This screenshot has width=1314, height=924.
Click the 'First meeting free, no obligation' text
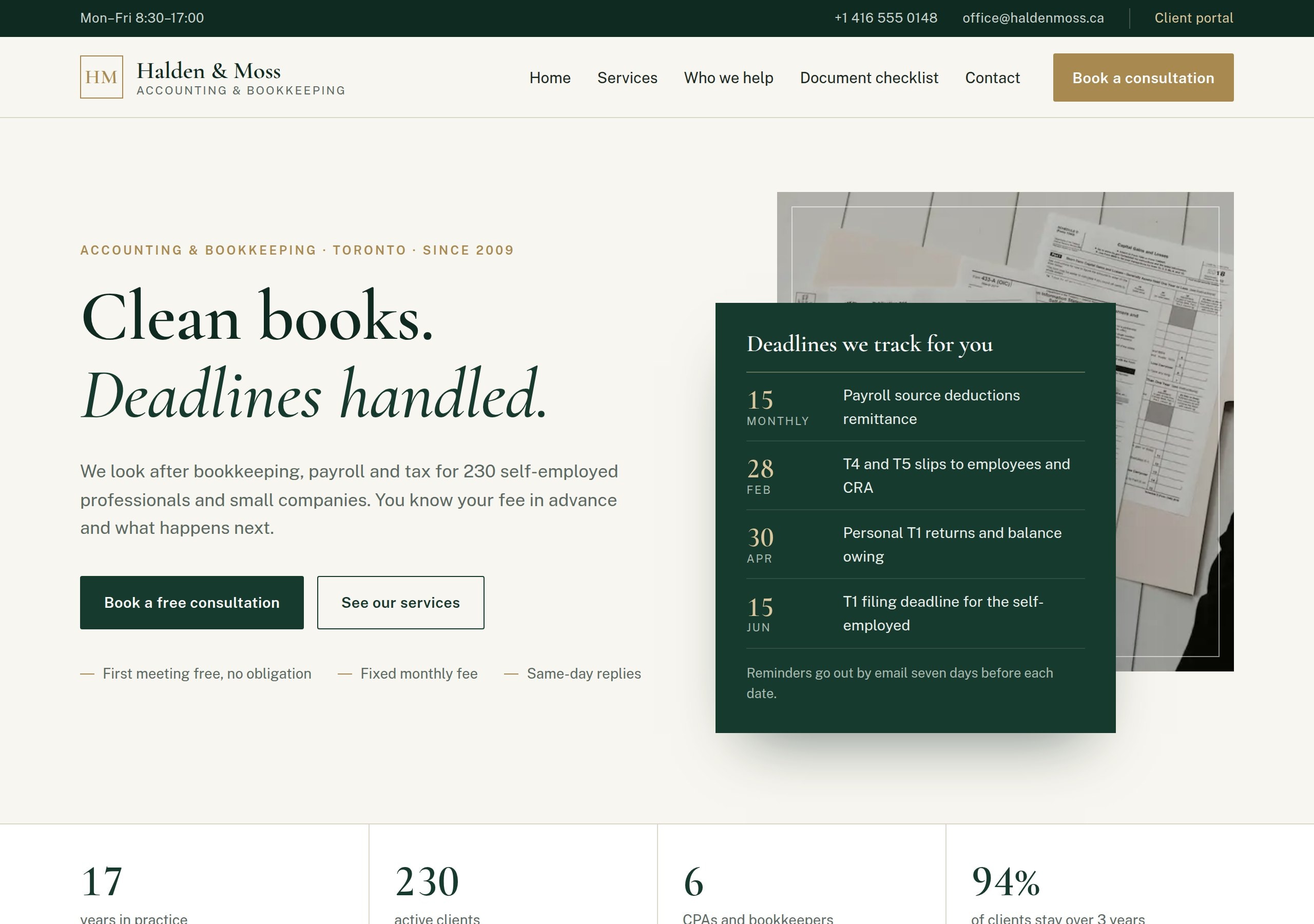207,674
